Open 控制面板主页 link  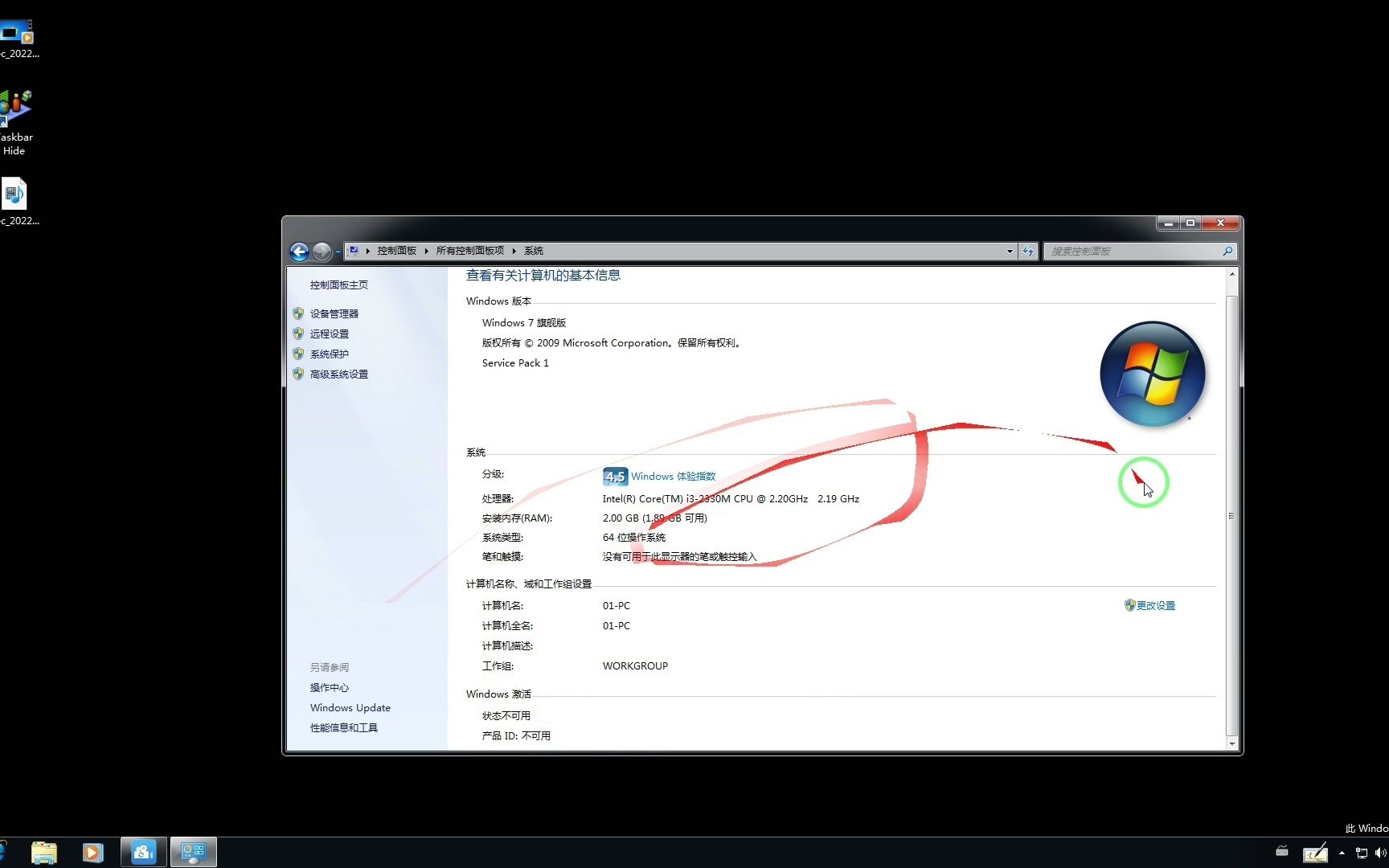(x=339, y=285)
